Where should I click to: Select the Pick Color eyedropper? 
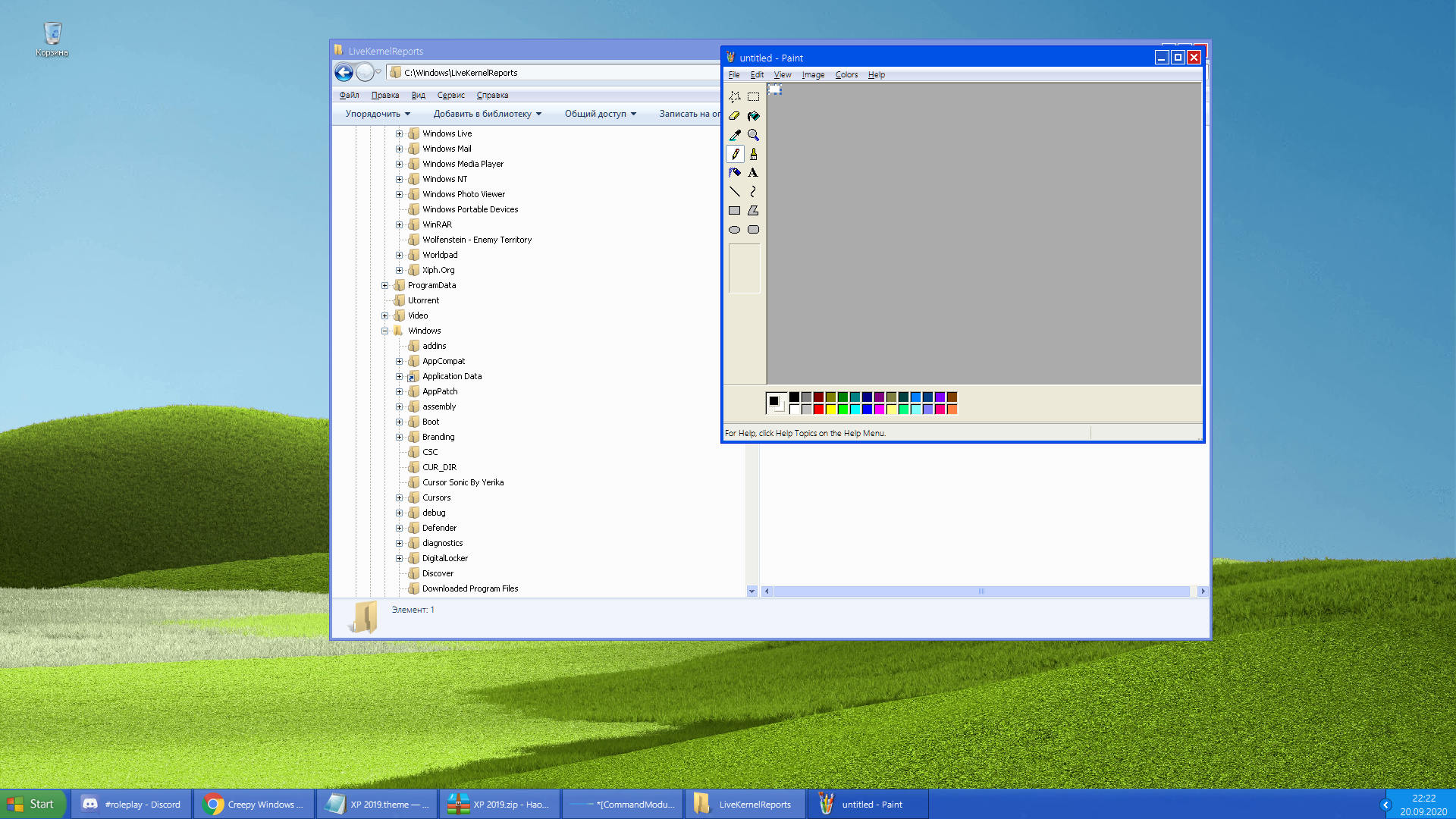point(735,135)
